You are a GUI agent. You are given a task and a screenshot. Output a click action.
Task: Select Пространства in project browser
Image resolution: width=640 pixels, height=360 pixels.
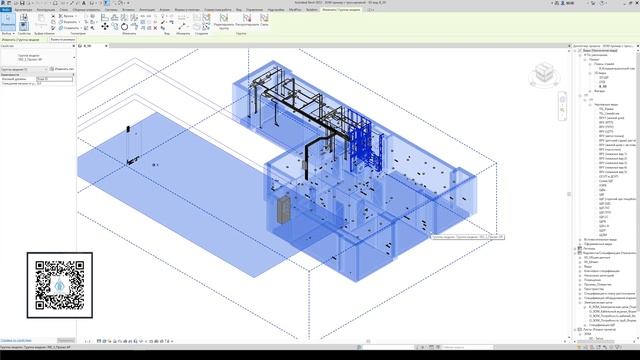point(593,289)
